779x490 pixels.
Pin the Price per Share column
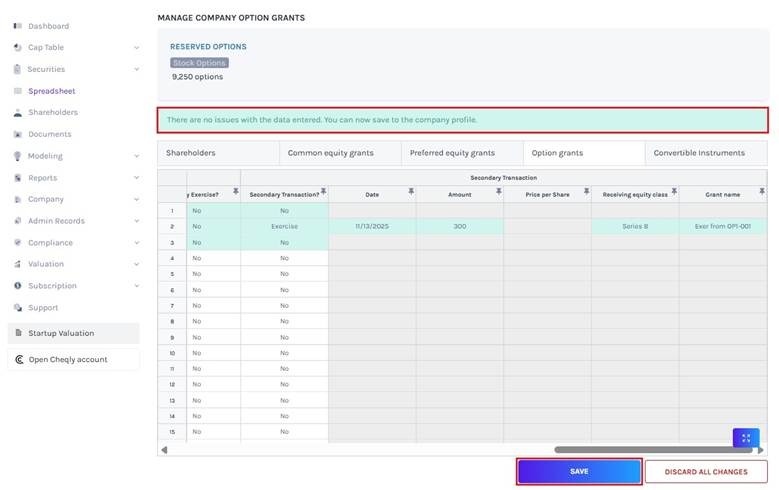coord(584,190)
